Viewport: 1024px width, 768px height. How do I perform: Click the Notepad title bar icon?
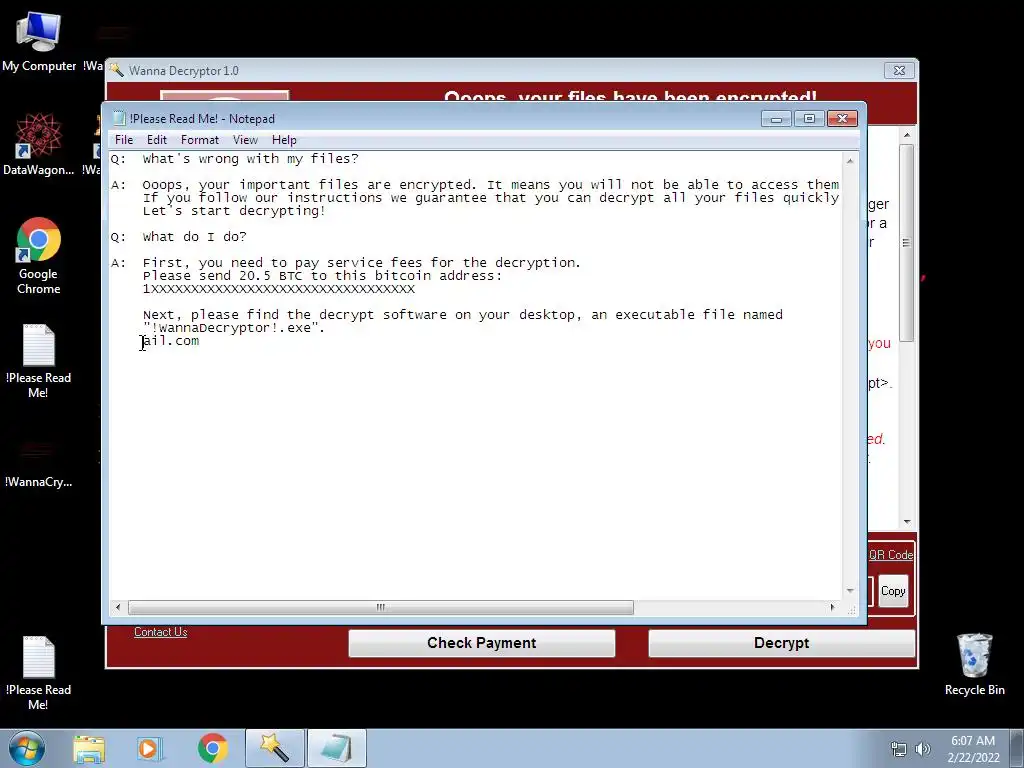point(119,118)
